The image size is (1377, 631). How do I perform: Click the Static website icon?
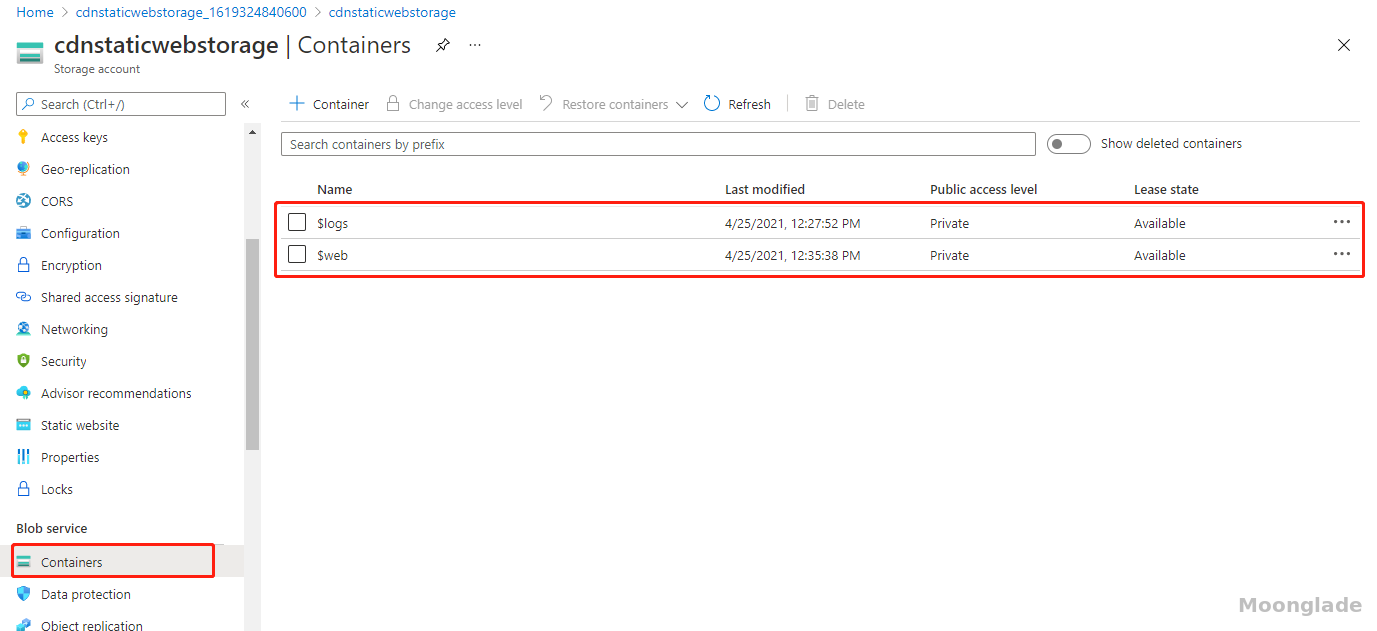pos(23,425)
